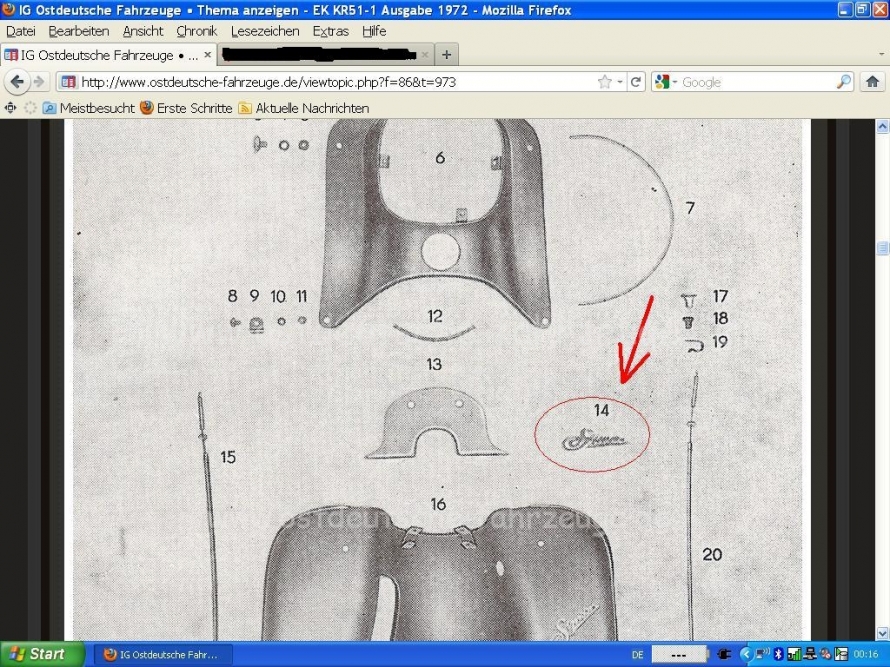The height and width of the screenshot is (667, 890).
Task: Close the blacked-out second tab
Action: pos(425,55)
